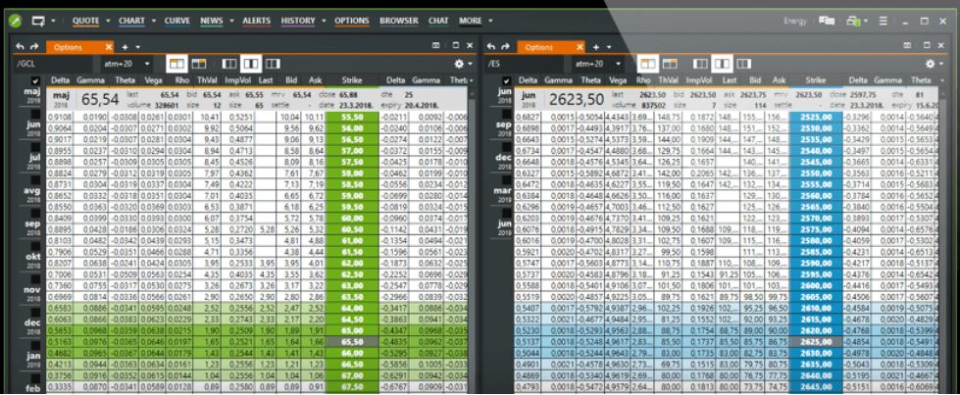Open the hamburger main menu
The image size is (960, 395).
click(x=883, y=21)
